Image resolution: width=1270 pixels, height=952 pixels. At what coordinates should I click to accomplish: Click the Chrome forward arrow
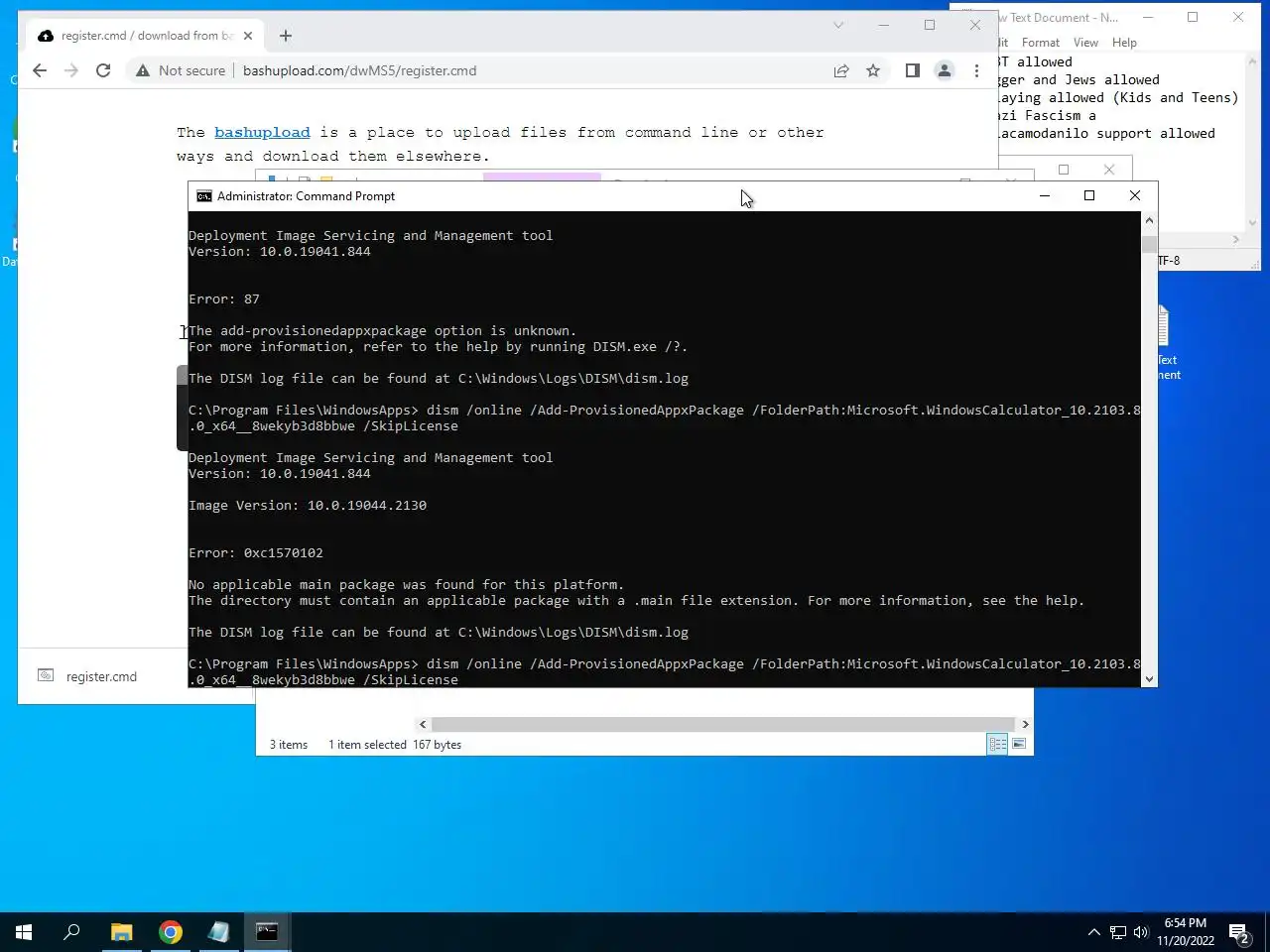pyautogui.click(x=71, y=70)
